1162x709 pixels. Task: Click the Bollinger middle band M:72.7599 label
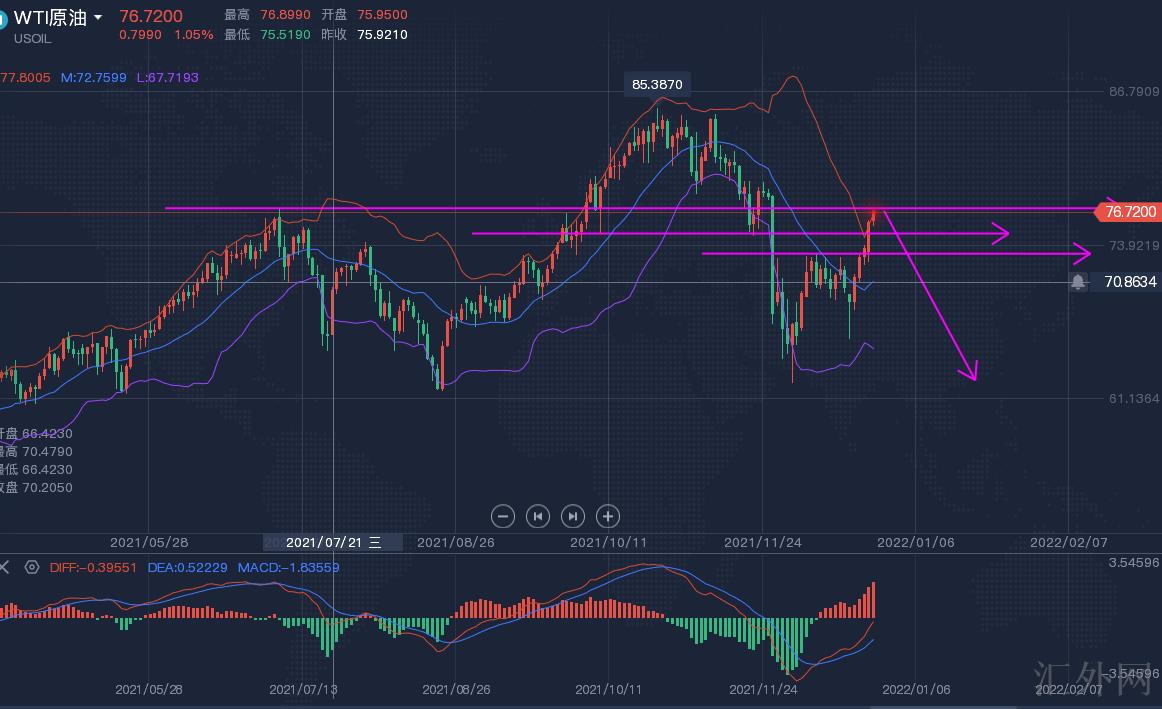coord(93,77)
